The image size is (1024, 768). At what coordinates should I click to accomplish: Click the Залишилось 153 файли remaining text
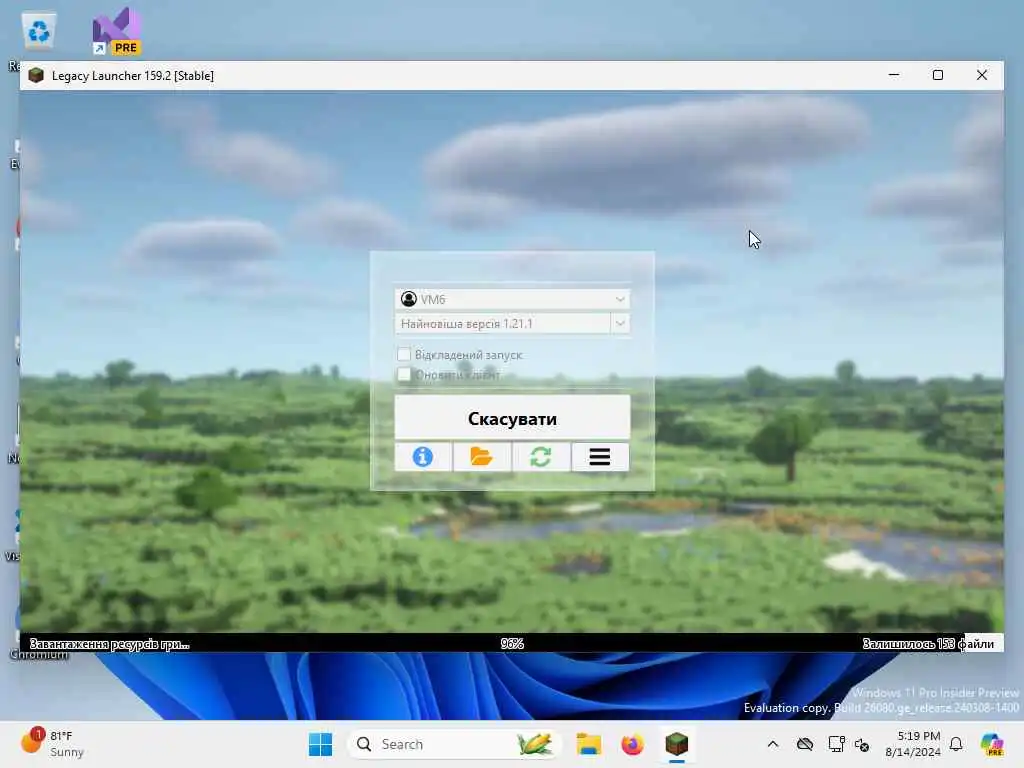[x=928, y=644]
